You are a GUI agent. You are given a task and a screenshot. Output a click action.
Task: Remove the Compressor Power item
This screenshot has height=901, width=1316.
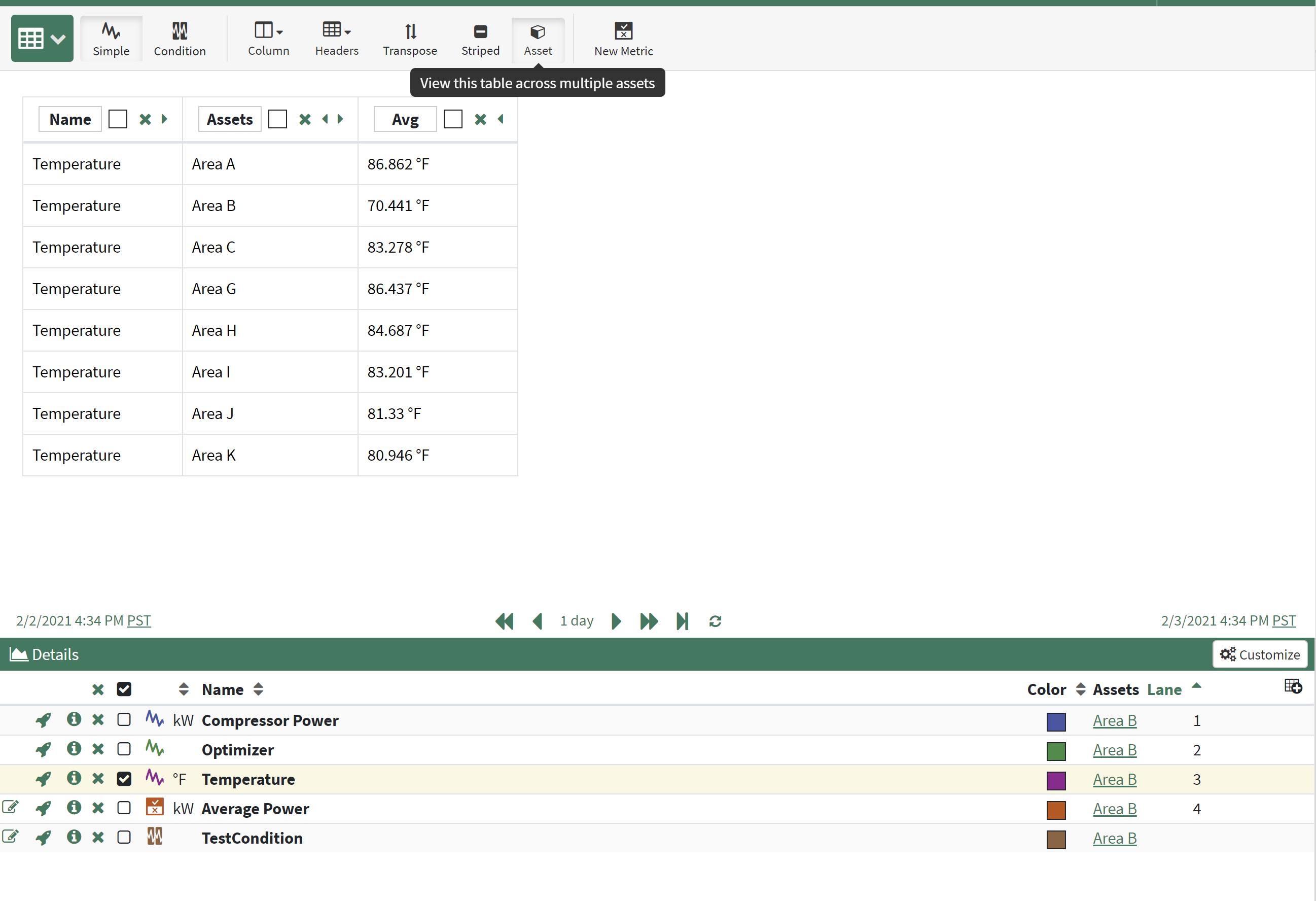click(98, 720)
